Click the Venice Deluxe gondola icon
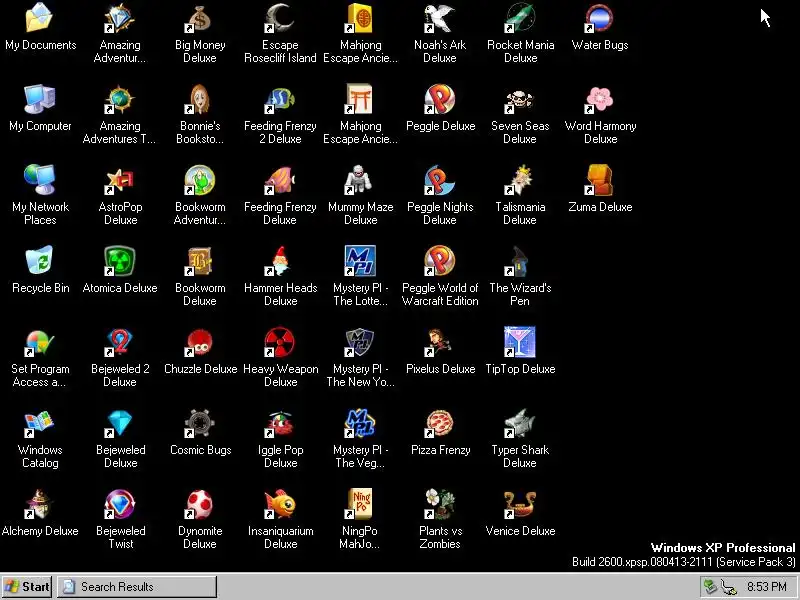This screenshot has width=800, height=600. (520, 504)
